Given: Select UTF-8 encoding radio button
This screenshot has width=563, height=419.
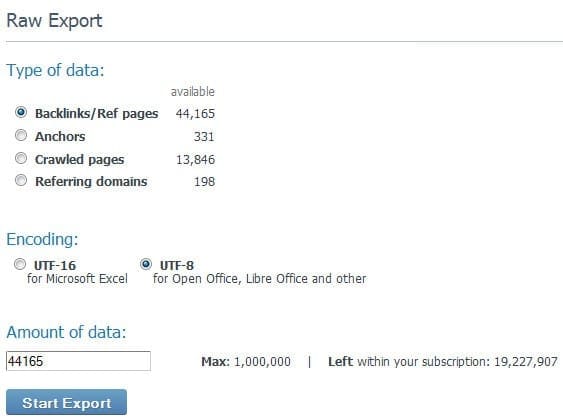Looking at the screenshot, I should tap(146, 264).
